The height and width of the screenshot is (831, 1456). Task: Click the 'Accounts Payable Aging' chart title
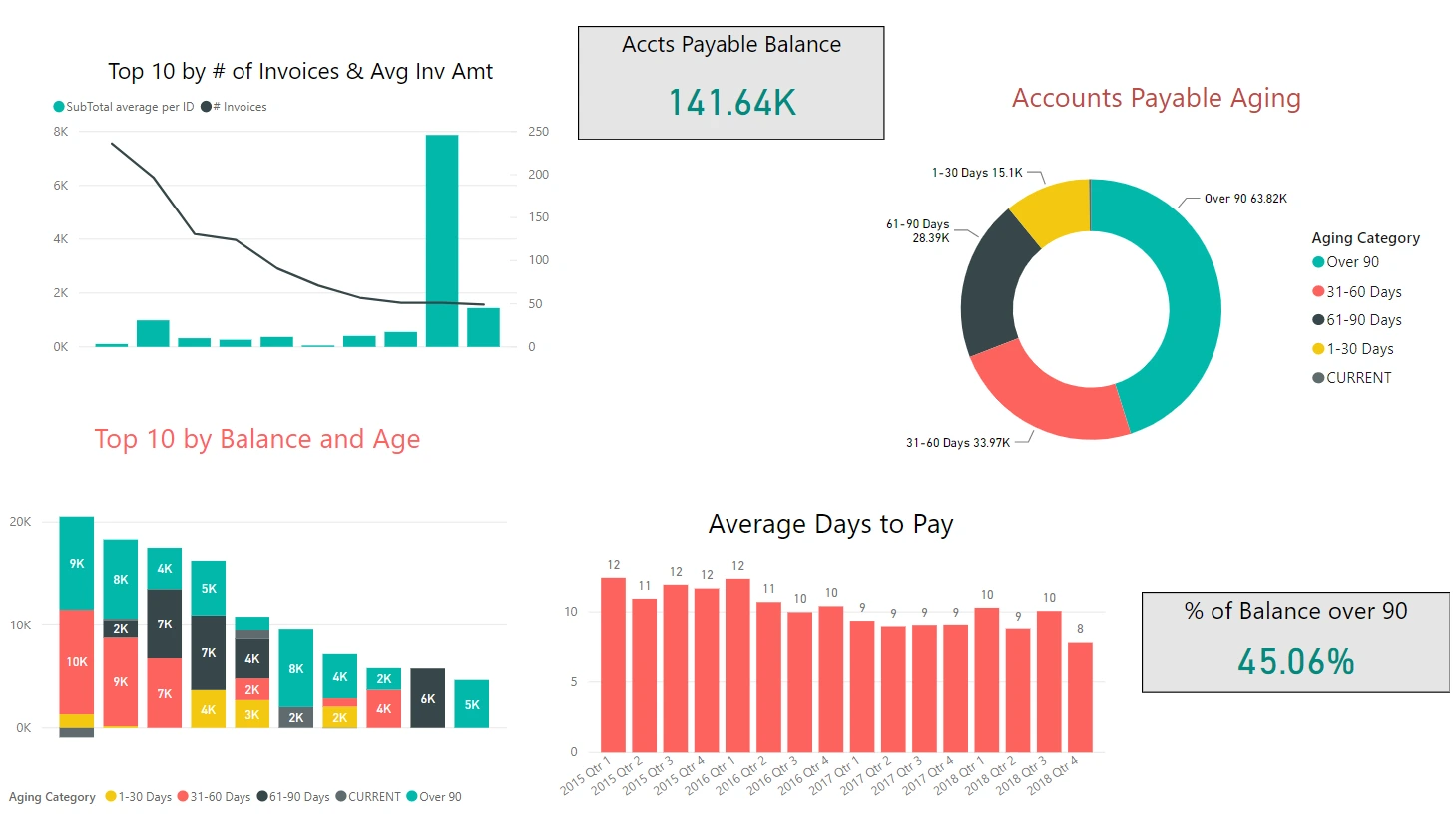[1156, 98]
